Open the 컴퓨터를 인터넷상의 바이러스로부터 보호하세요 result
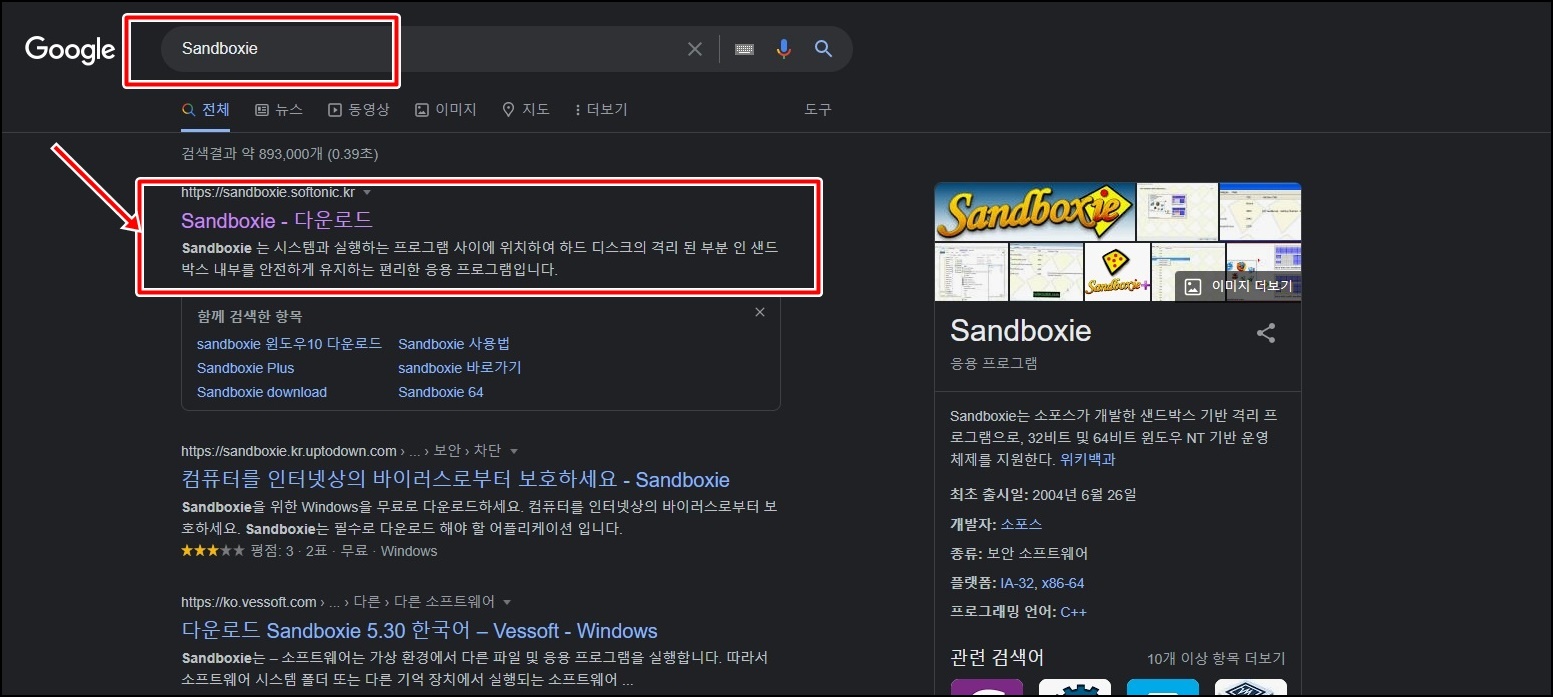The height and width of the screenshot is (697, 1553). click(456, 479)
